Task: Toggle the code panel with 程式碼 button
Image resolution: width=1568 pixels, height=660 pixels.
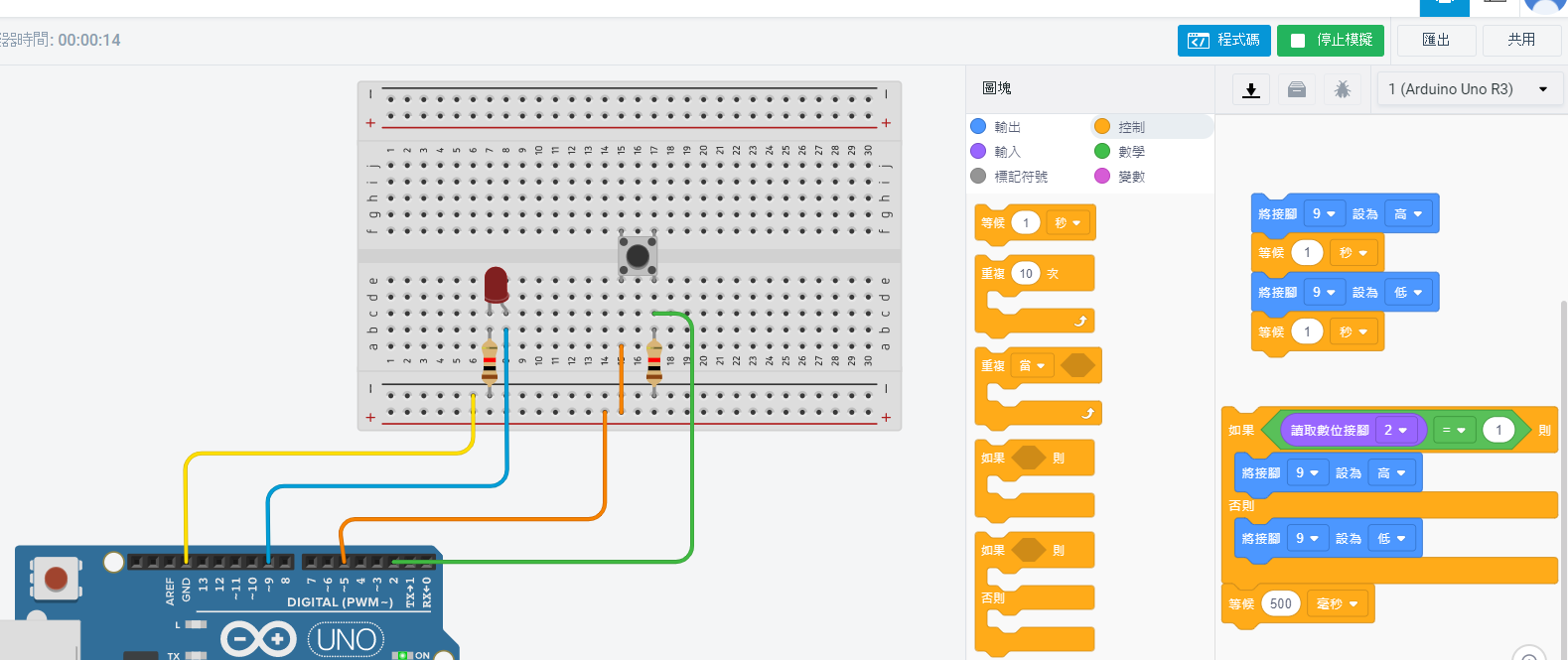Action: click(x=1223, y=41)
